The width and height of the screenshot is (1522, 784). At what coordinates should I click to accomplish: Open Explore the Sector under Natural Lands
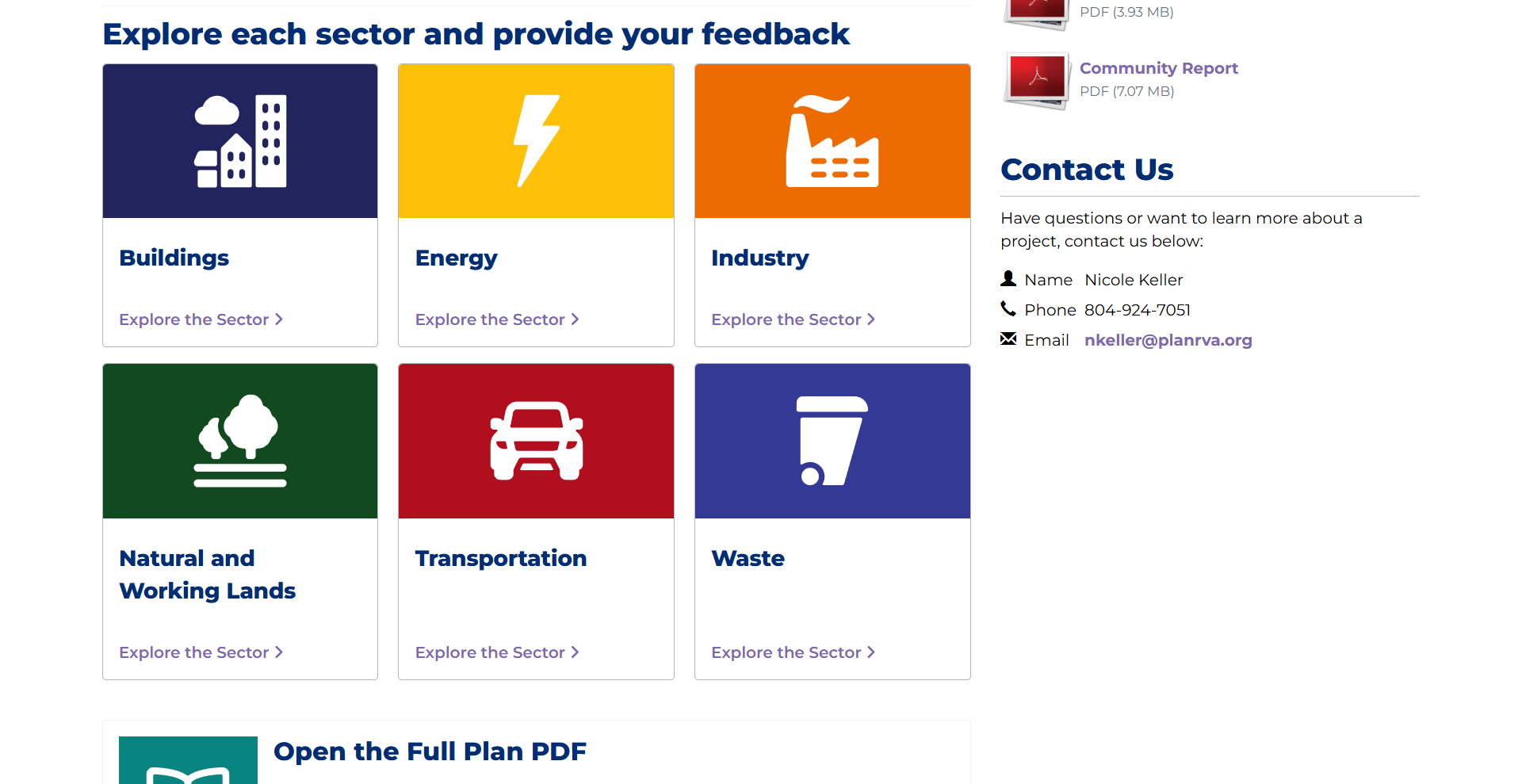click(x=201, y=652)
